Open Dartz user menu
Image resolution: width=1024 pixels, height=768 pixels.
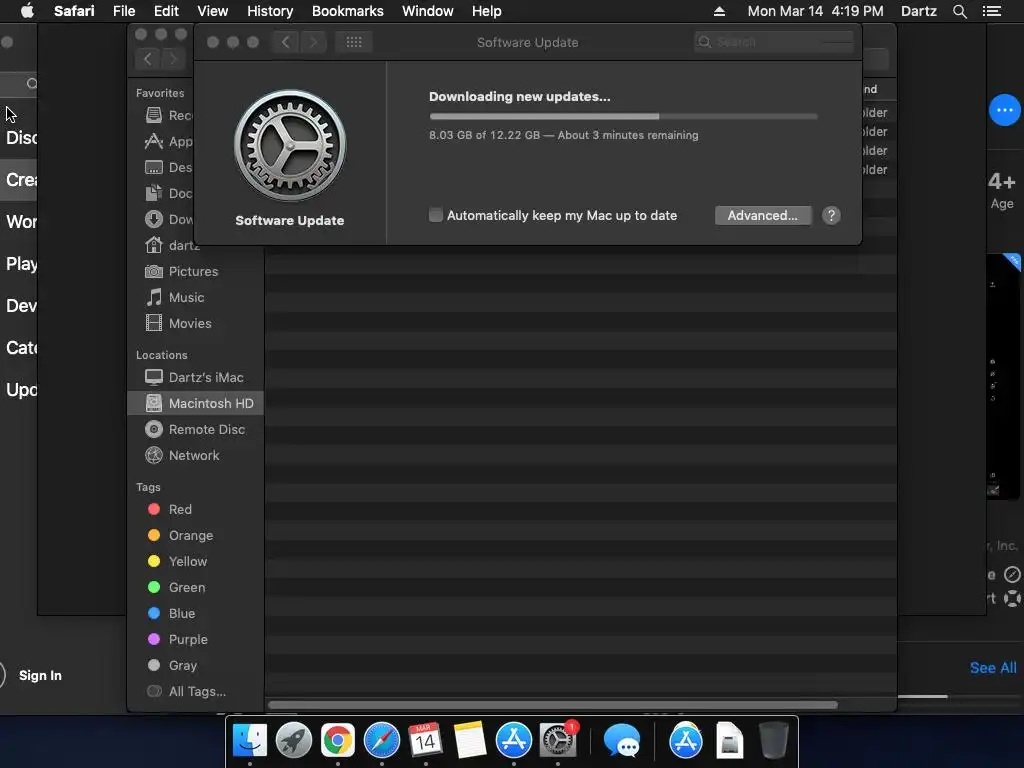click(x=918, y=11)
